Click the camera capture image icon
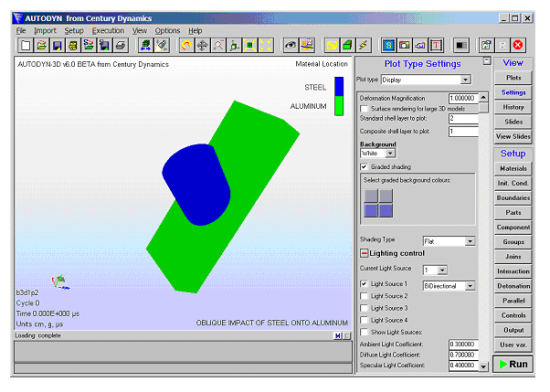 click(404, 45)
